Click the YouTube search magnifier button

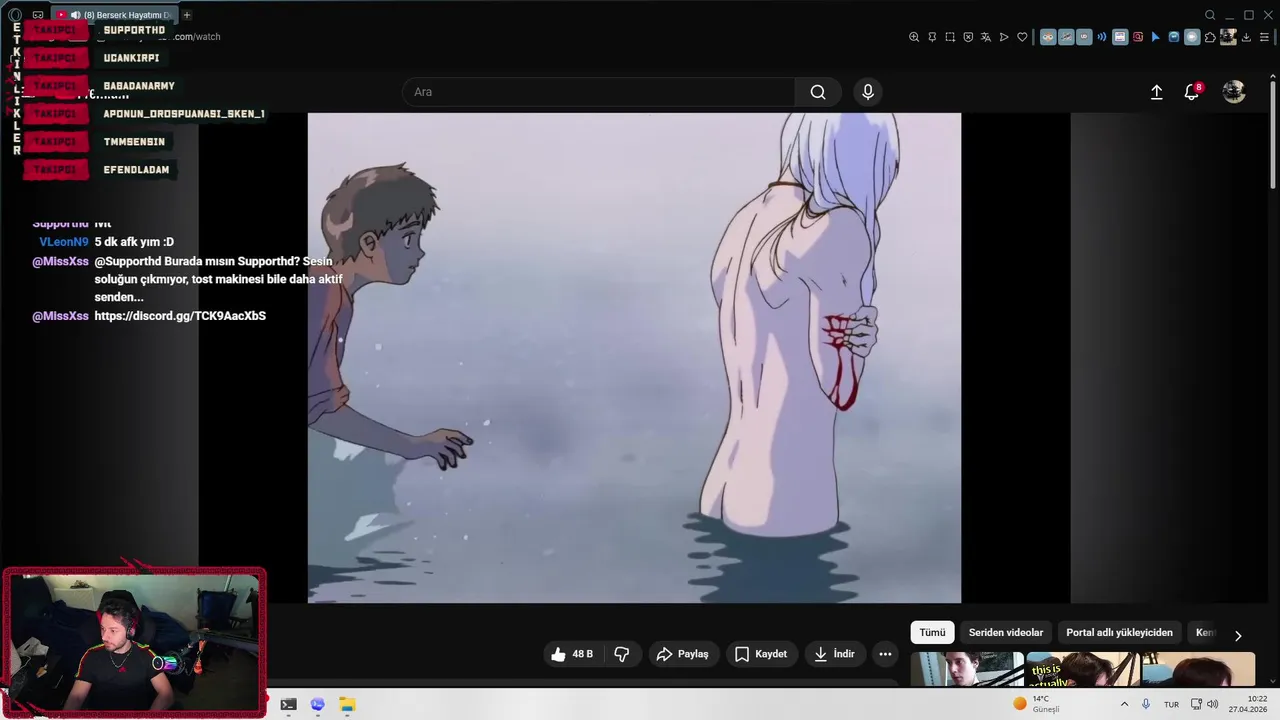coord(818,92)
